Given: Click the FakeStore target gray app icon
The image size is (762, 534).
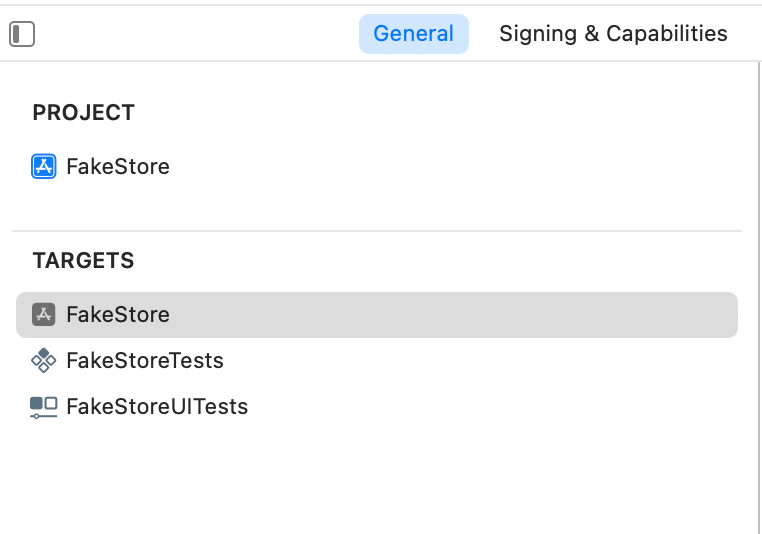Looking at the screenshot, I should coord(43,315).
